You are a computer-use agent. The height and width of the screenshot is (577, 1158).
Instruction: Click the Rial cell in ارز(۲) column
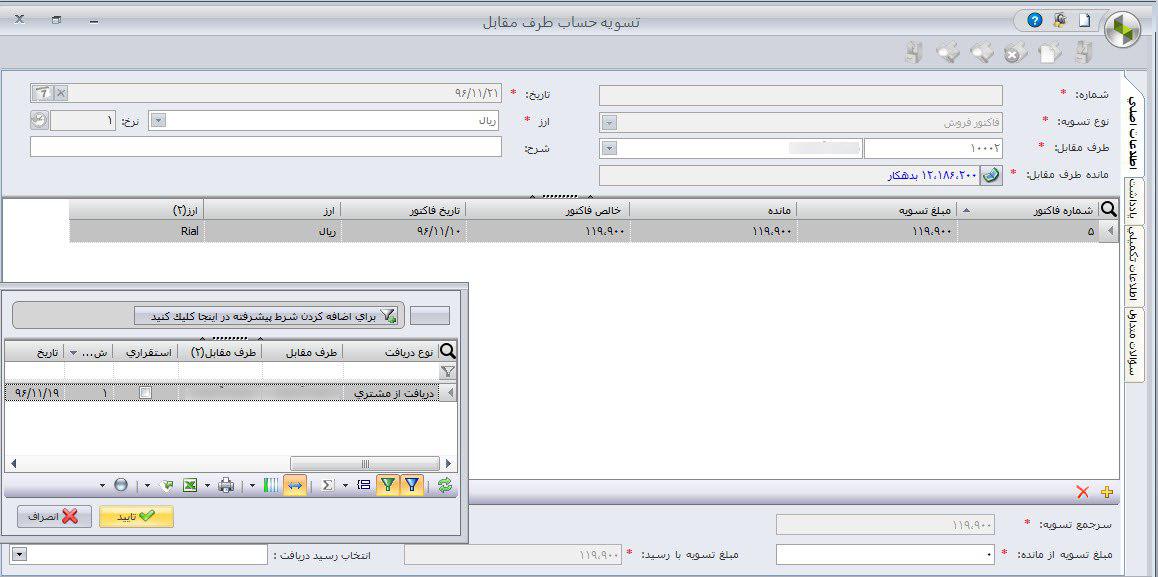click(x=137, y=231)
